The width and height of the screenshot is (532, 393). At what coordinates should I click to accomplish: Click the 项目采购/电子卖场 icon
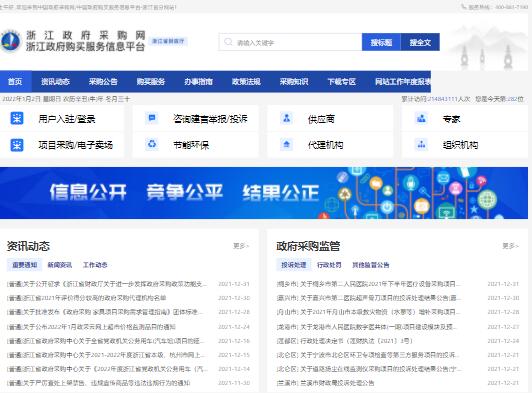click(17, 145)
